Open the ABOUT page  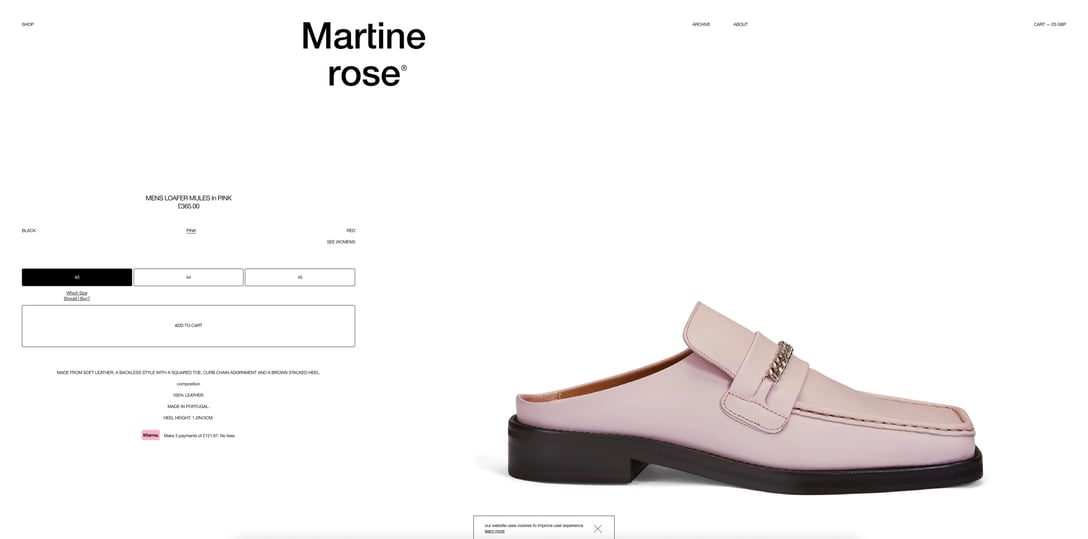pyautogui.click(x=740, y=24)
